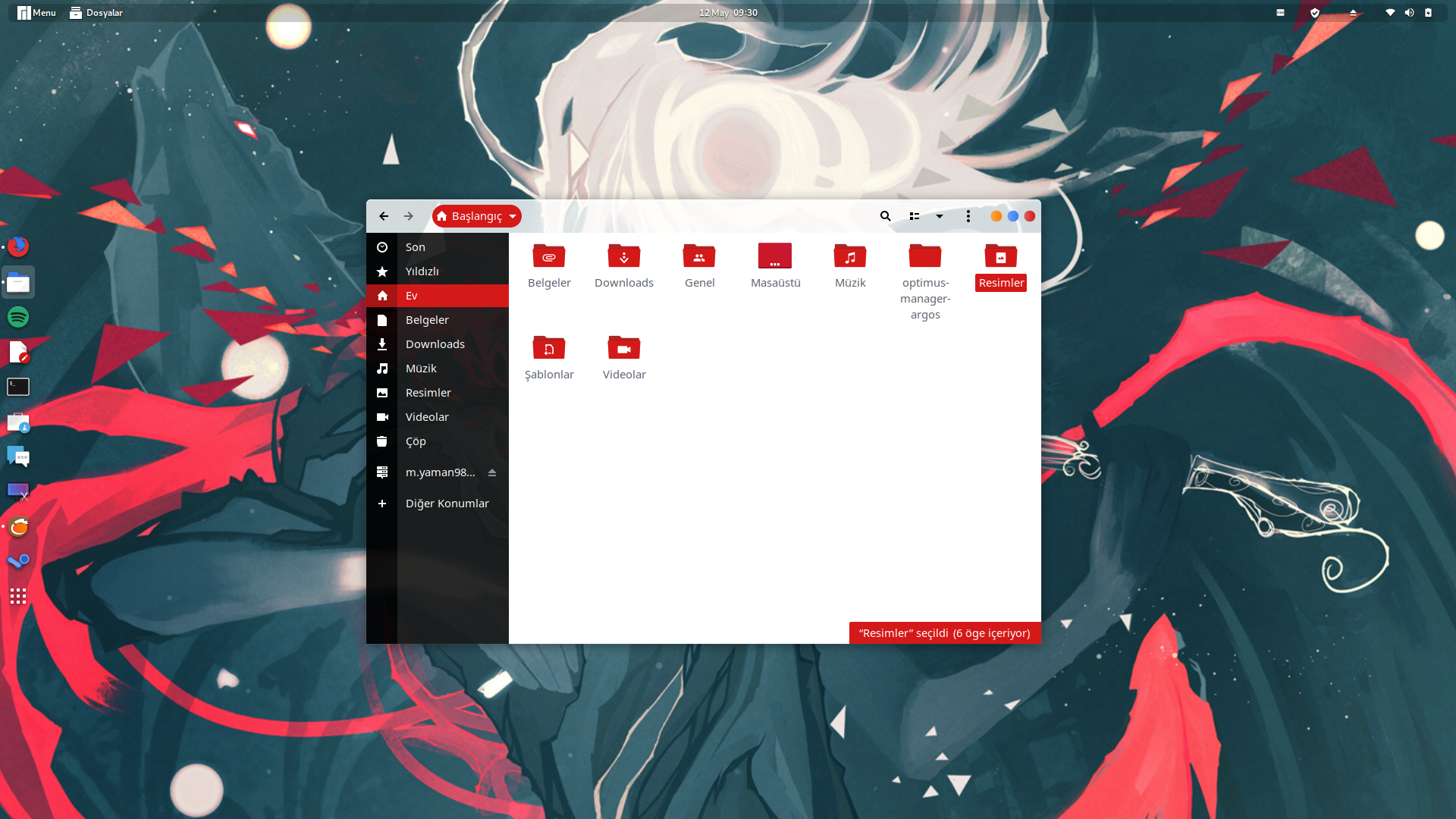Open Belgeler in the sidebar
This screenshot has height=819, width=1456.
pyautogui.click(x=438, y=320)
